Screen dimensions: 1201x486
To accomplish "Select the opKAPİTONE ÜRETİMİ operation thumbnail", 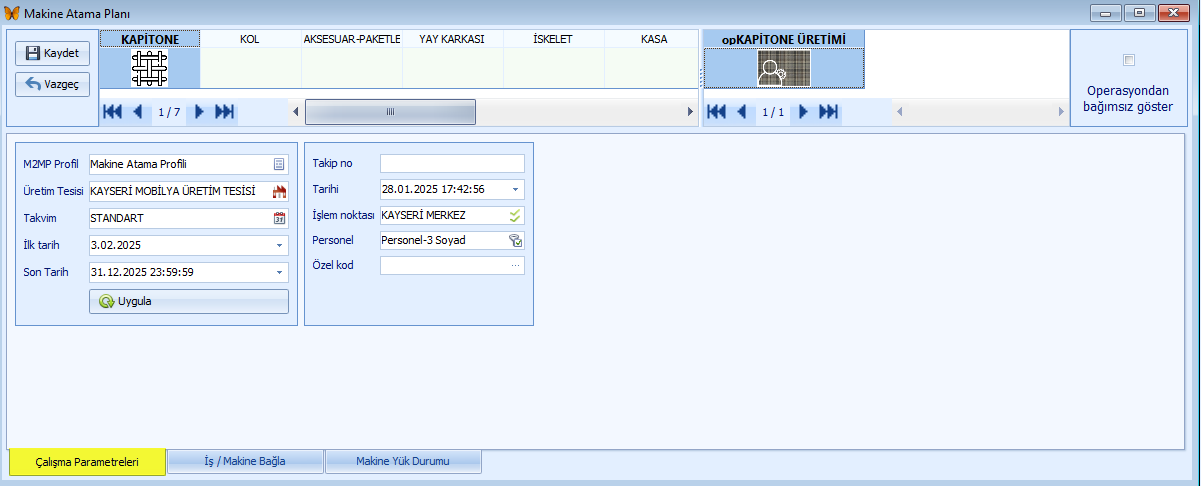I will [x=783, y=68].
